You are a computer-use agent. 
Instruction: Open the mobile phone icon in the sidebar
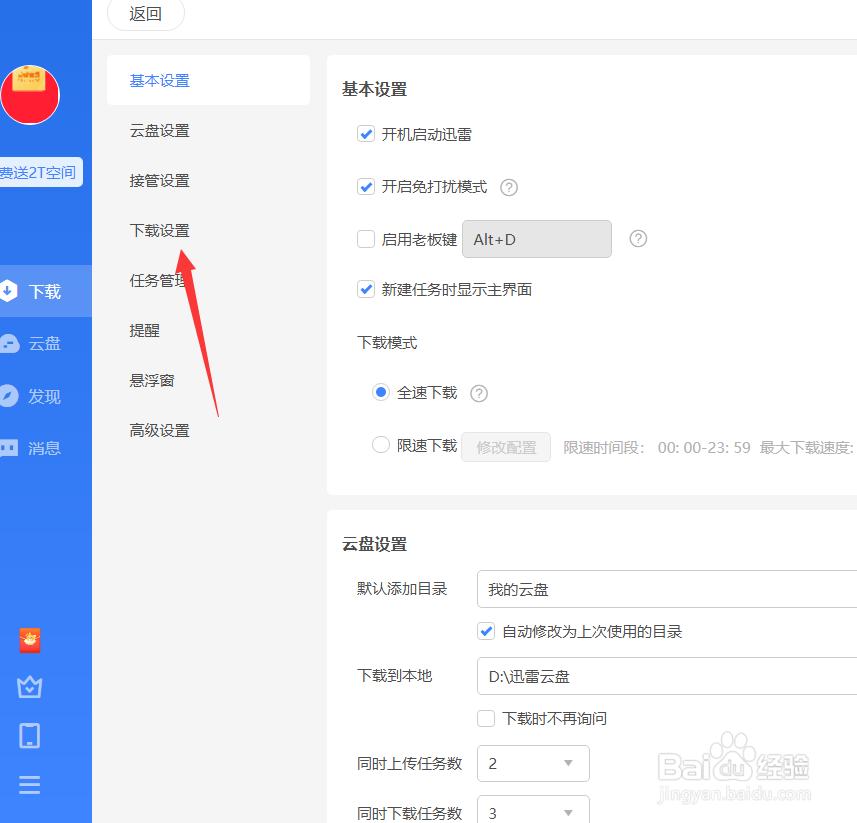(29, 735)
